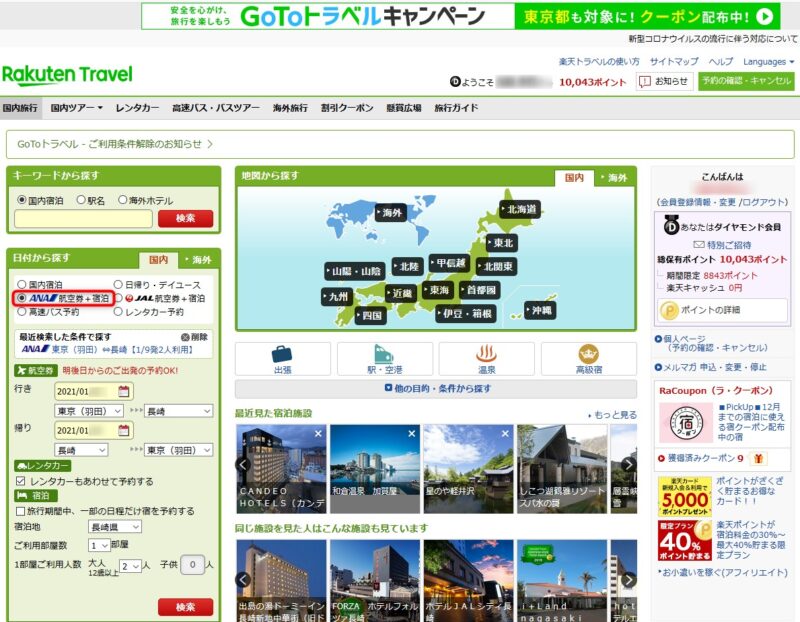Select the 海外ホテル radio button

click(122, 200)
